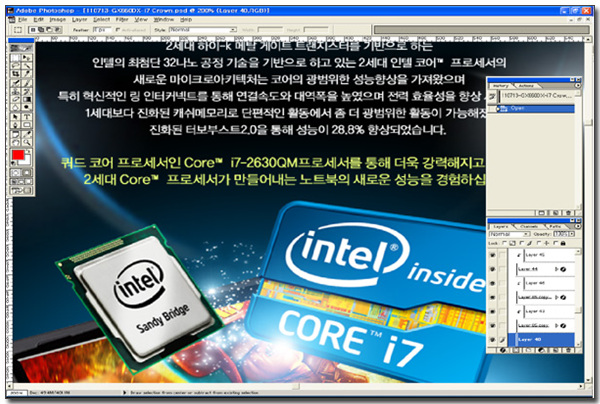The image size is (600, 404).
Task: Click the Feather input field
Action: pyautogui.click(x=102, y=30)
